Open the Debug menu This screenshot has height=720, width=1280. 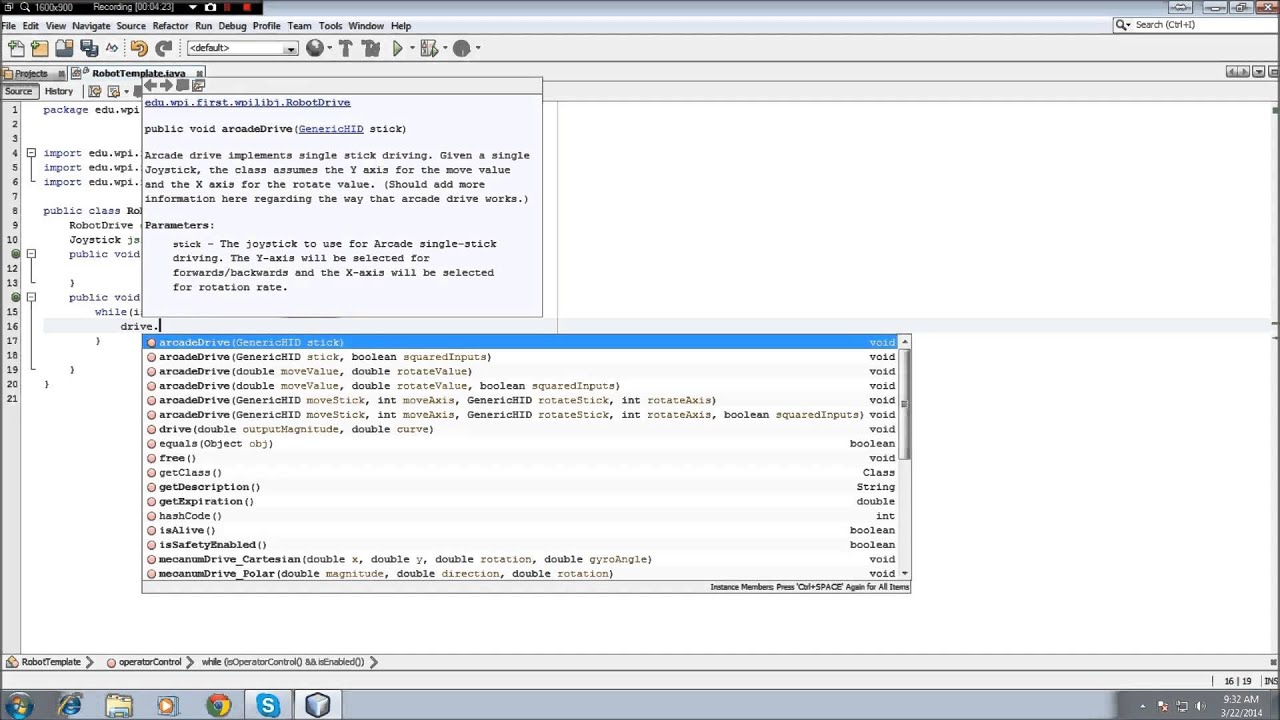point(232,26)
